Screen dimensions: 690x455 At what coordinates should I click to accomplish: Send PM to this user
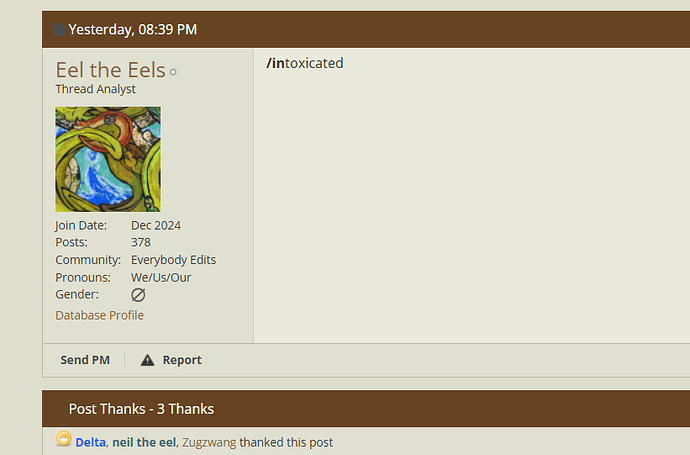[85, 360]
